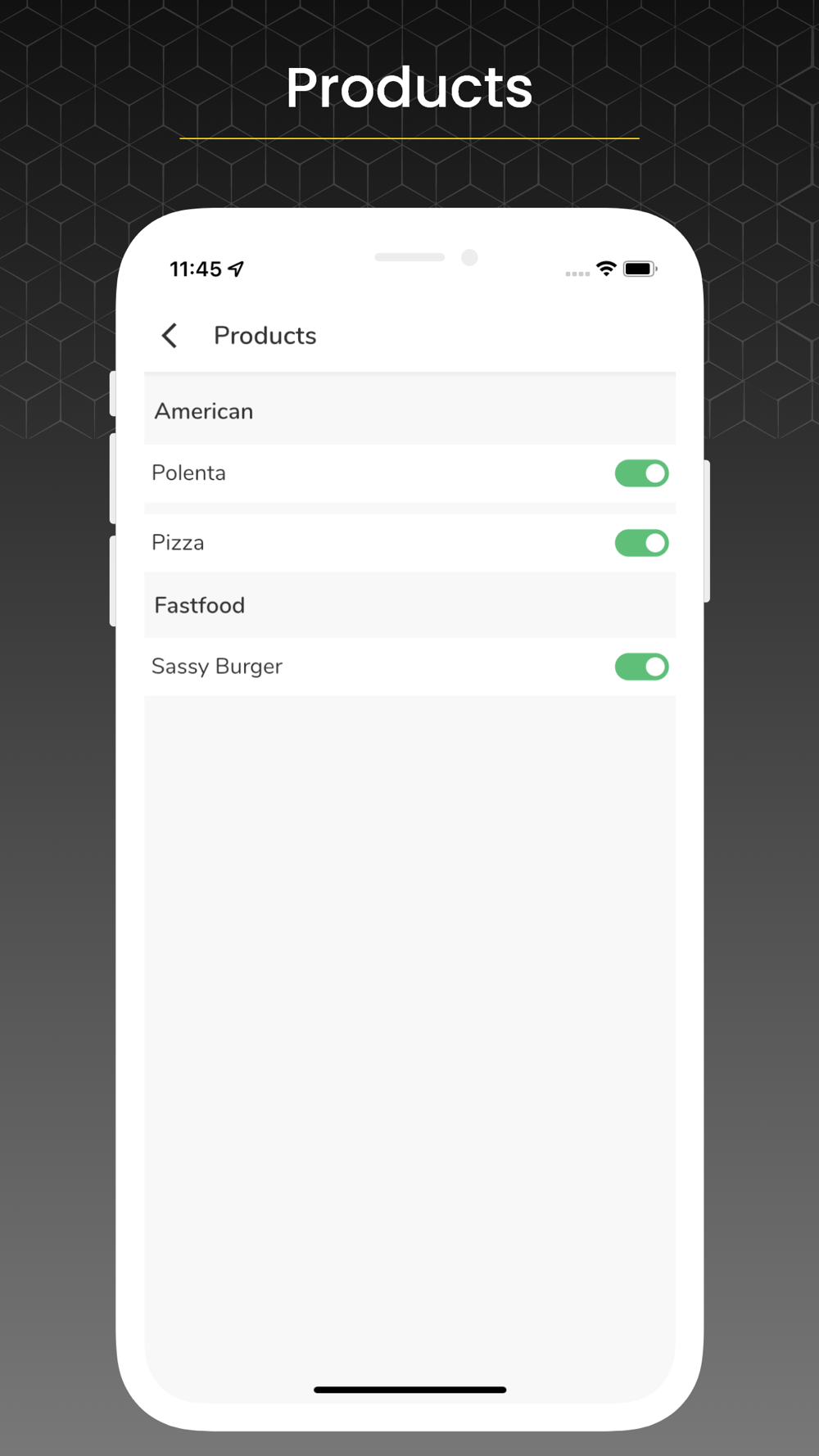Tap the Products title in the navigation bar
Viewport: 819px width, 1456px height.
[265, 336]
